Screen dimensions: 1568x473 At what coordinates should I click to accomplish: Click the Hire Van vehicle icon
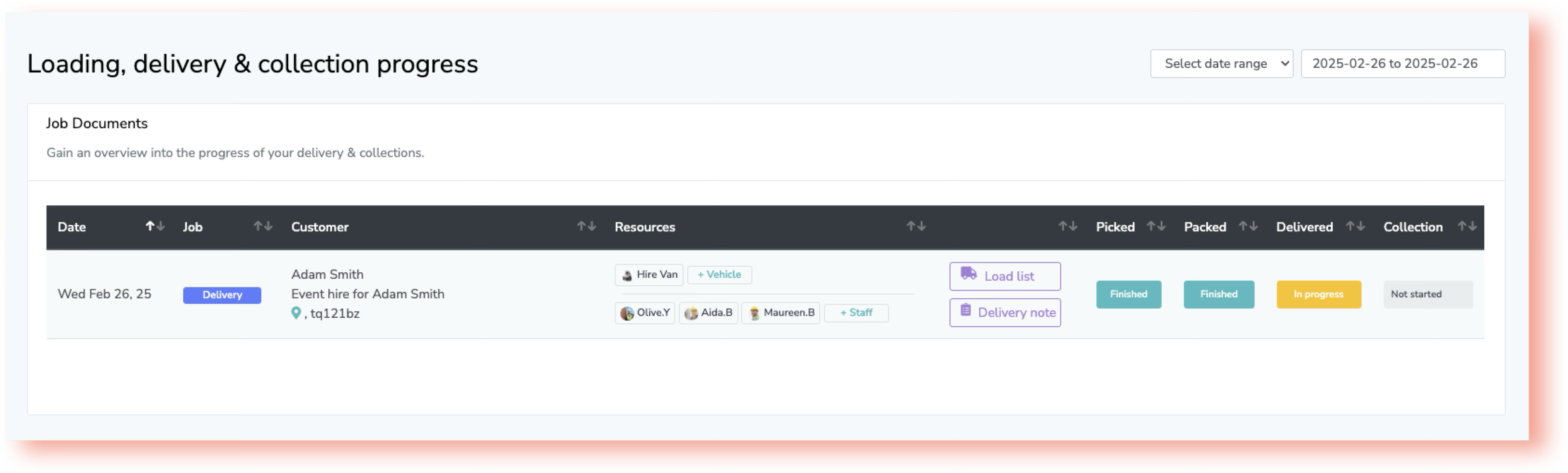(x=627, y=276)
